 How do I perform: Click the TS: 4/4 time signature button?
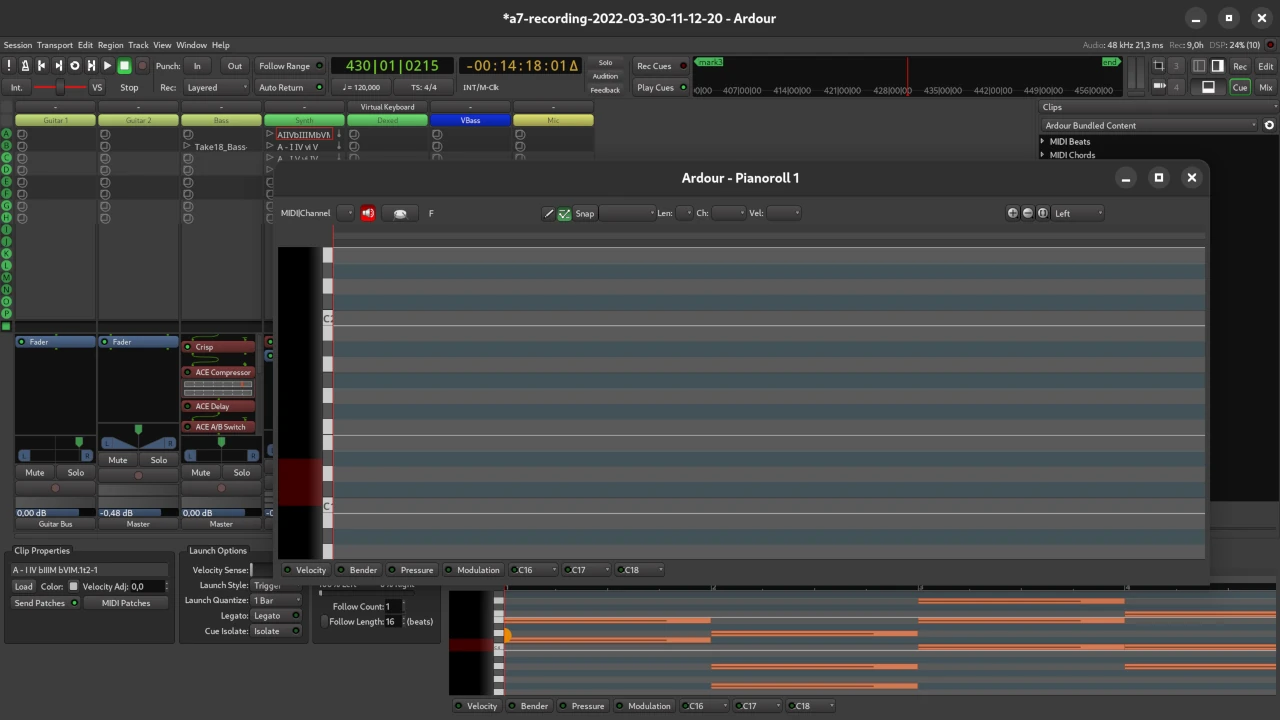[423, 87]
